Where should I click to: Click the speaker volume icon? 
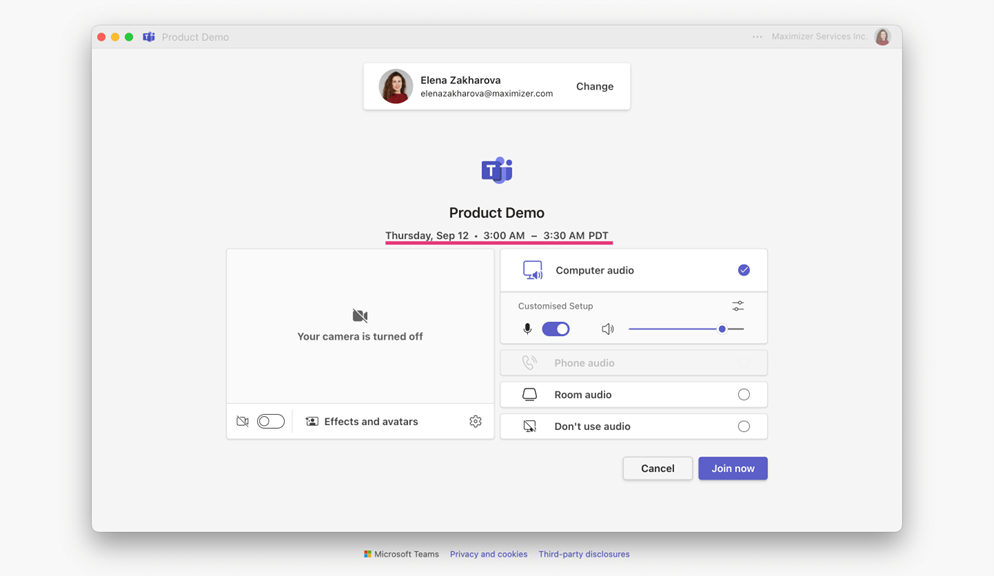coord(607,329)
